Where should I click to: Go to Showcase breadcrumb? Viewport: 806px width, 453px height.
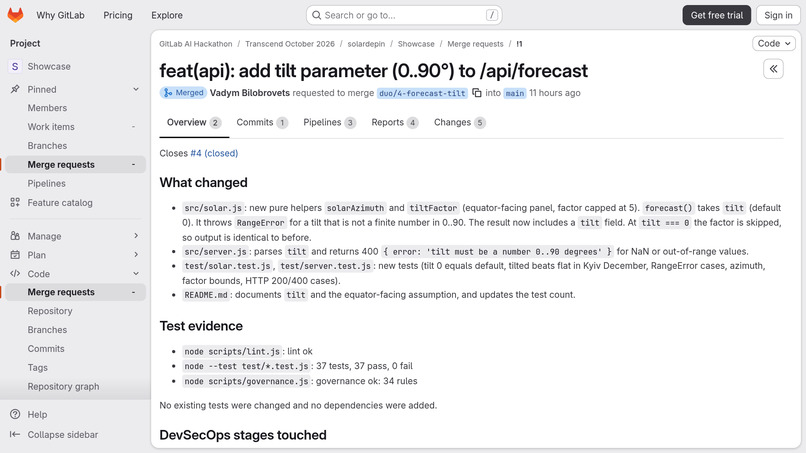pyautogui.click(x=416, y=44)
